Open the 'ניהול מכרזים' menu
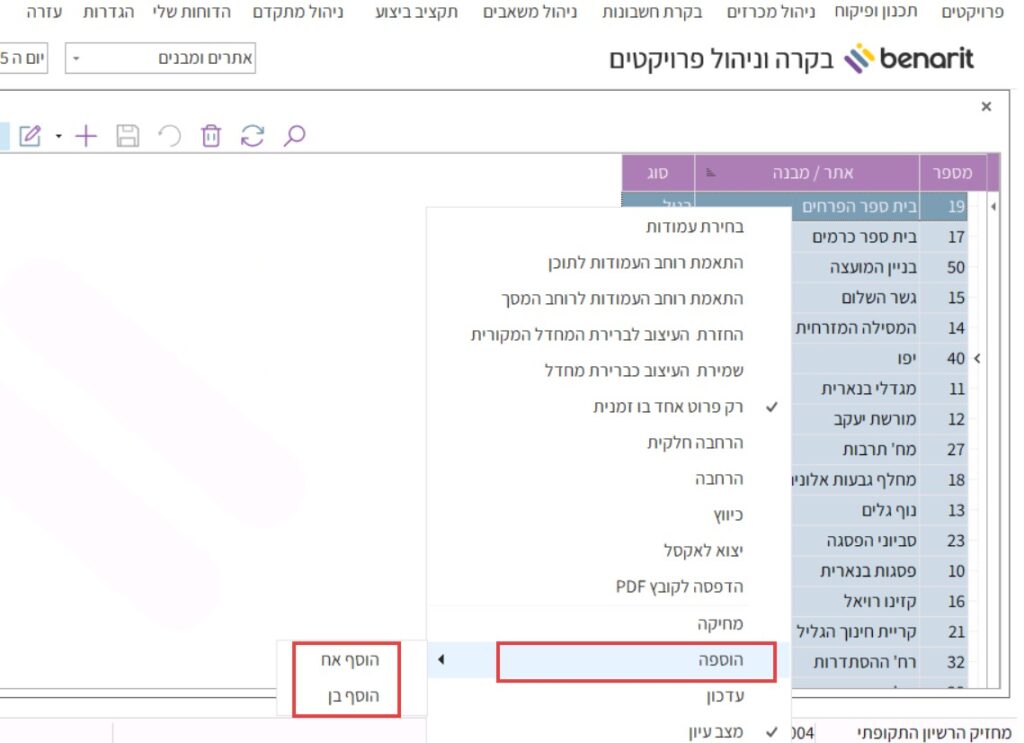Viewport: 1024px width, 743px height. (x=775, y=13)
